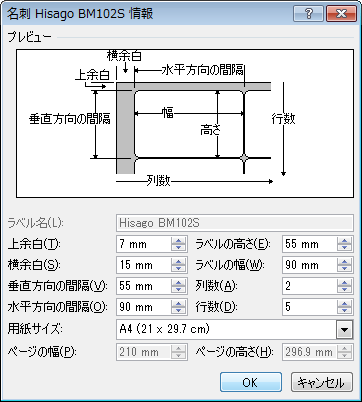This screenshot has height=402, width=362.
Task: Increase 上余白 value with up arrow
Action: [179, 241]
